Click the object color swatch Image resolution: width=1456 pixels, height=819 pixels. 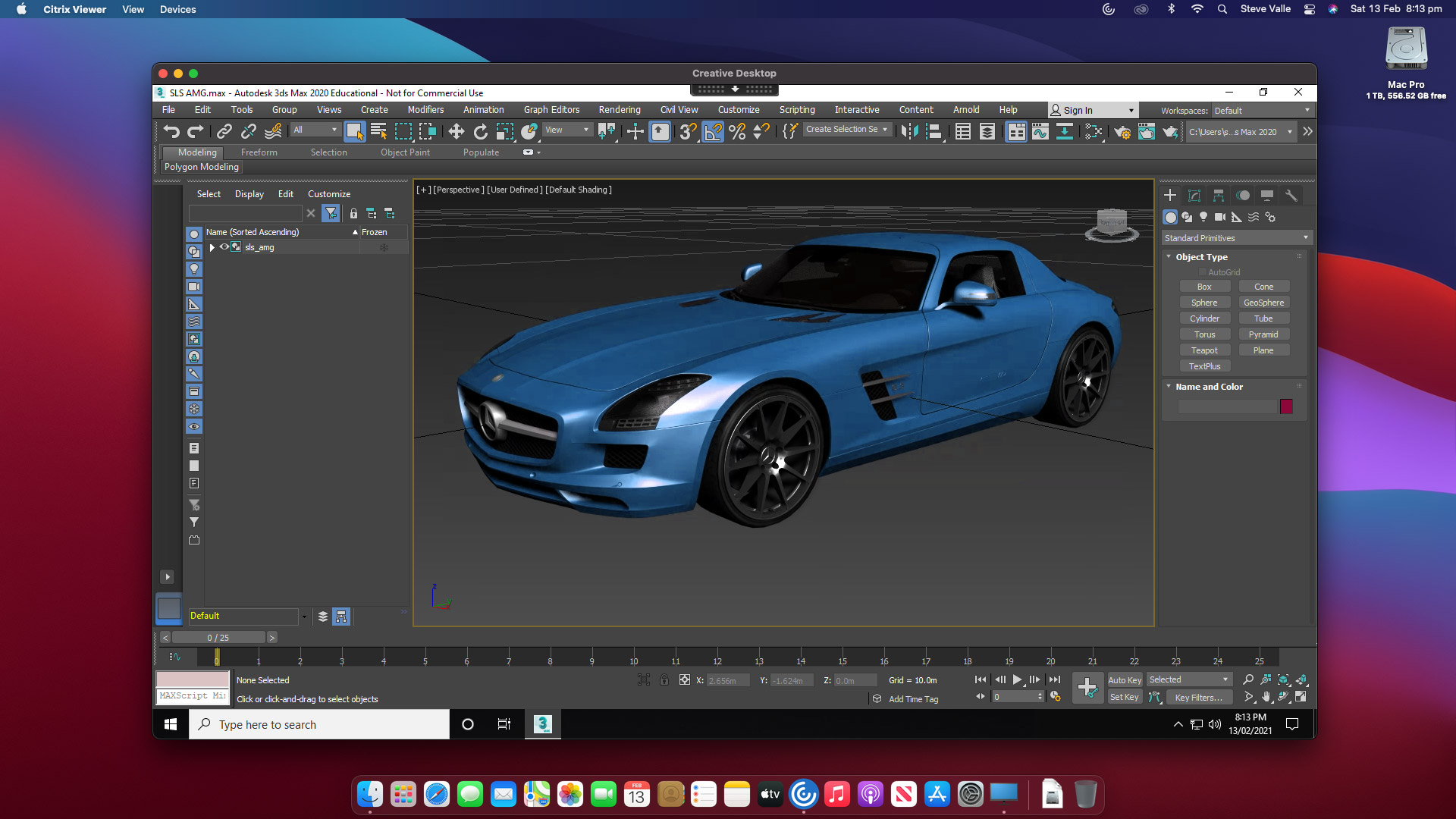point(1286,407)
